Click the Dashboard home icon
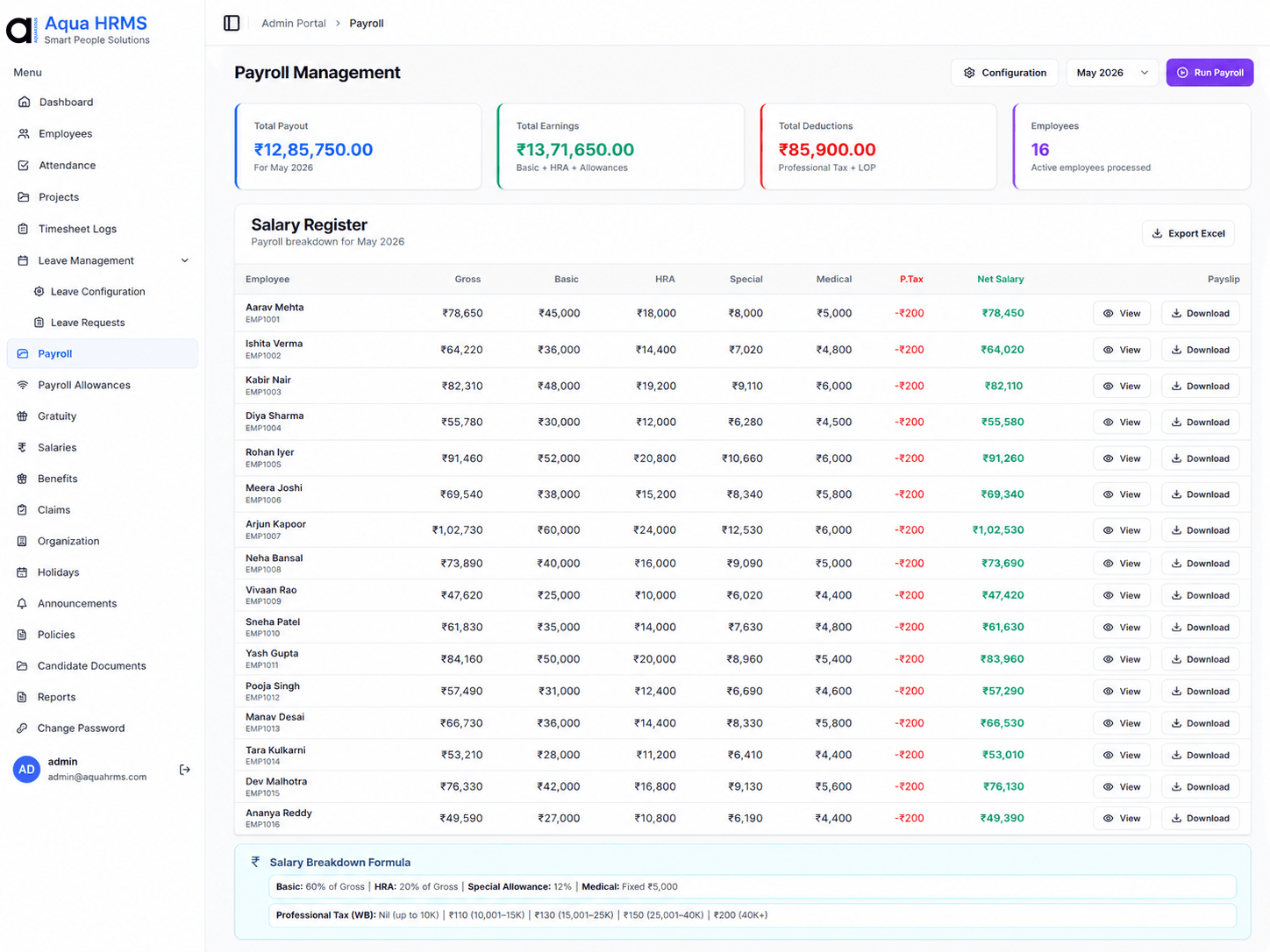 tap(24, 102)
